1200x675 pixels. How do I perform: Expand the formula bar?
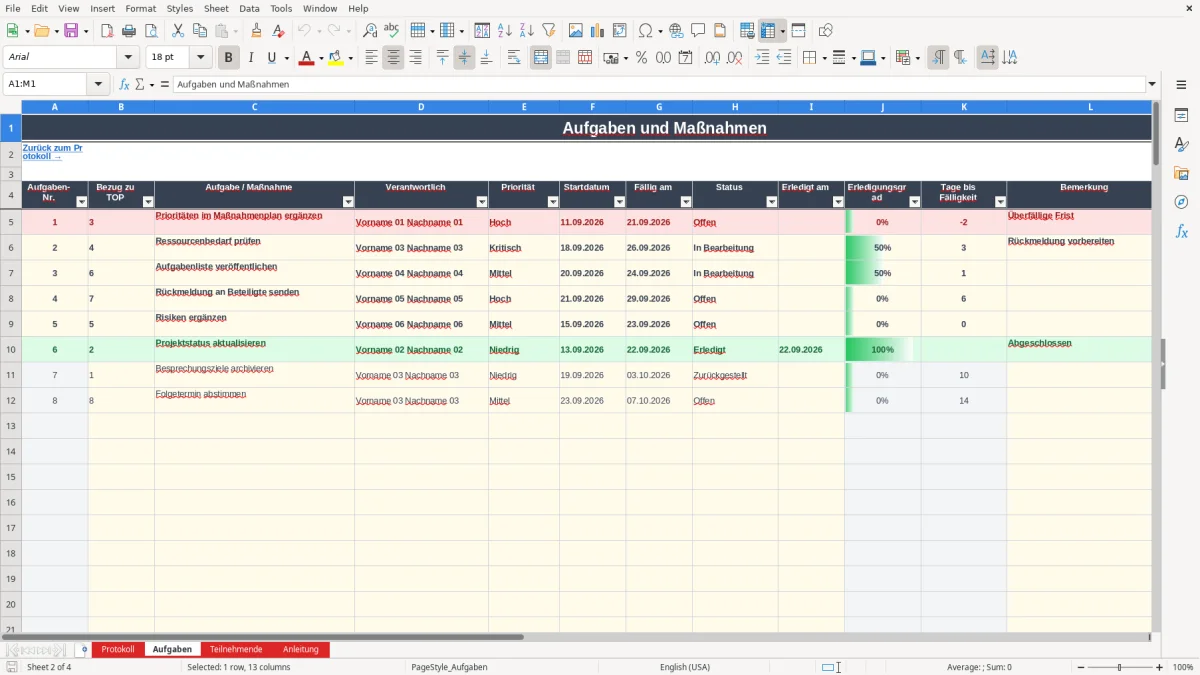coord(1152,85)
